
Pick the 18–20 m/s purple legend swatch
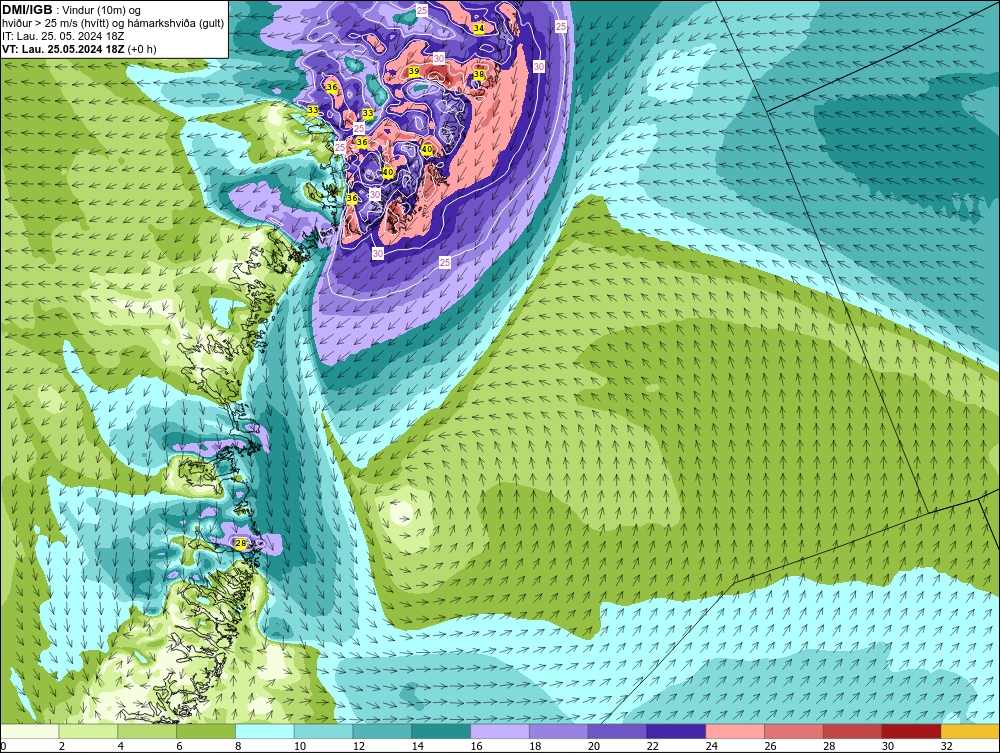pos(559,731)
